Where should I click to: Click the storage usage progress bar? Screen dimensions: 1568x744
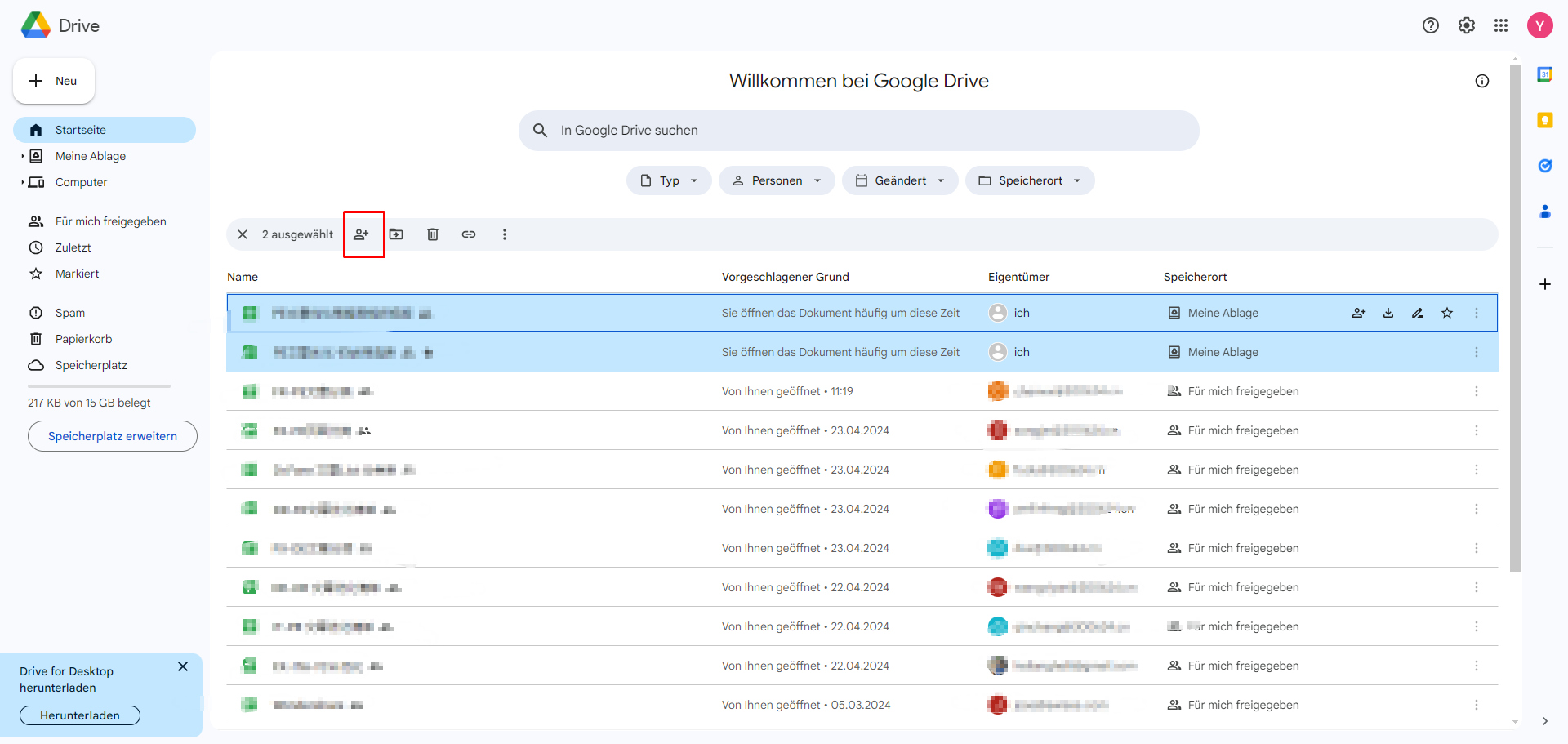[x=99, y=385]
